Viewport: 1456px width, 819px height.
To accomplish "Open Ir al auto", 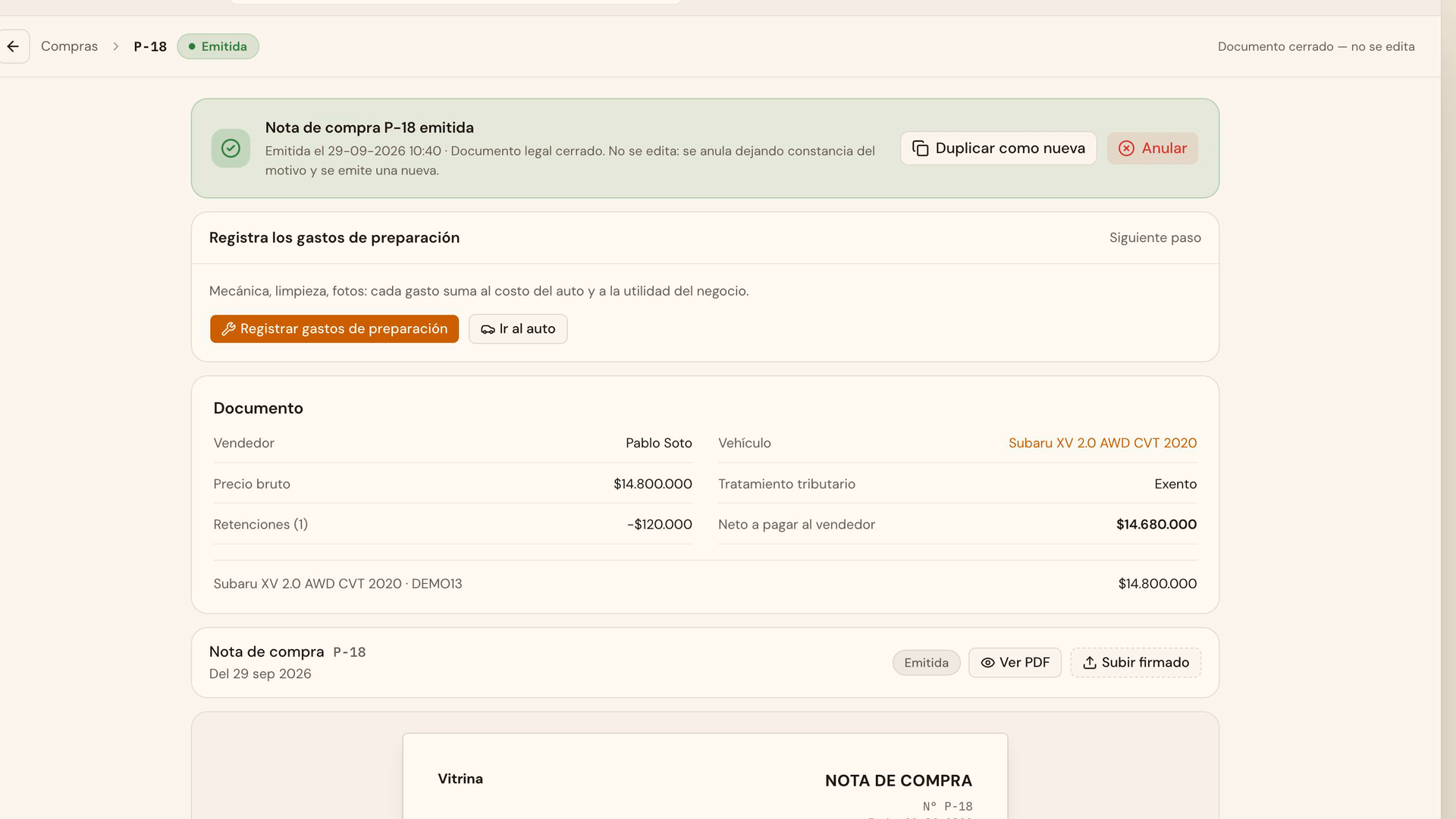I will [x=518, y=329].
